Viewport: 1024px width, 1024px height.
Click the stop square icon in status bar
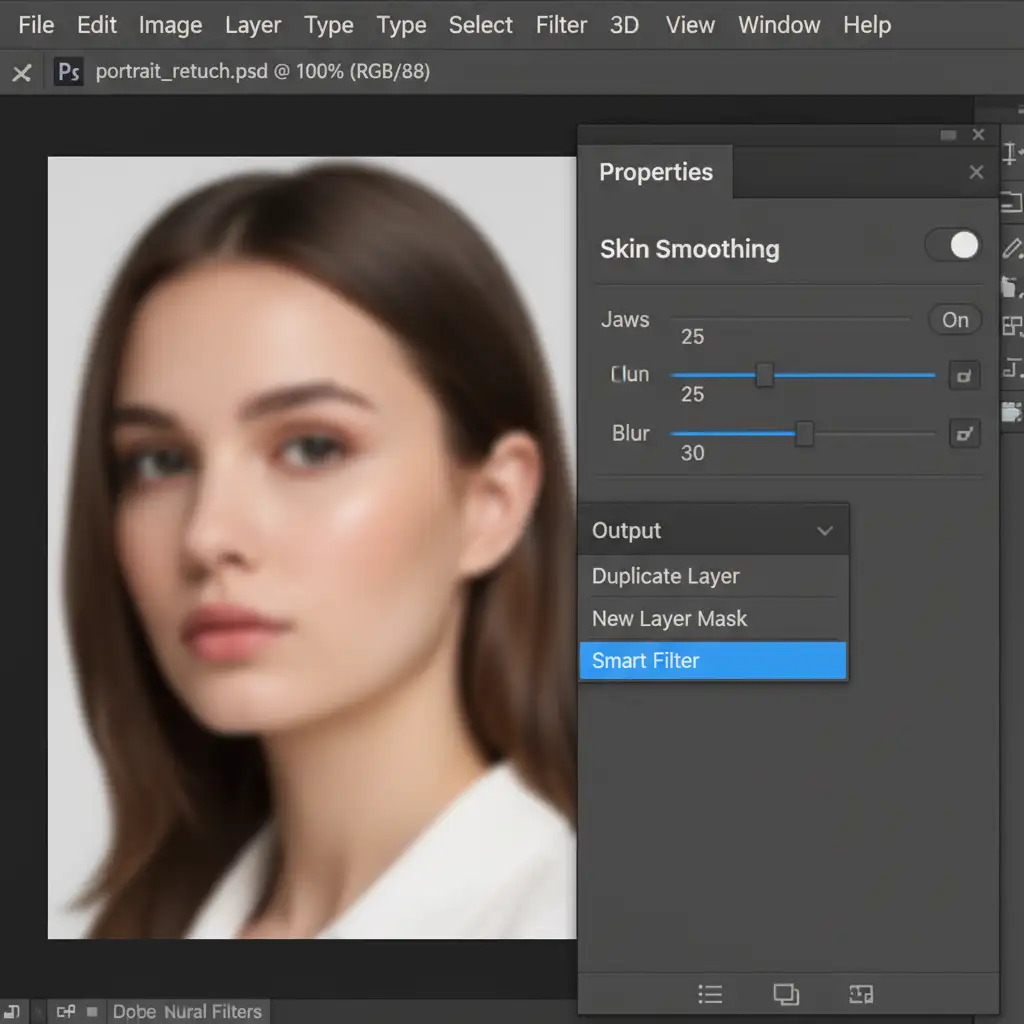pyautogui.click(x=92, y=1012)
